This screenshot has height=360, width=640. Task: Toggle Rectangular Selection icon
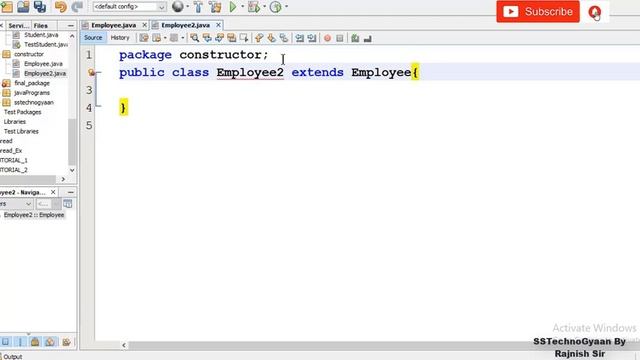(x=244, y=38)
